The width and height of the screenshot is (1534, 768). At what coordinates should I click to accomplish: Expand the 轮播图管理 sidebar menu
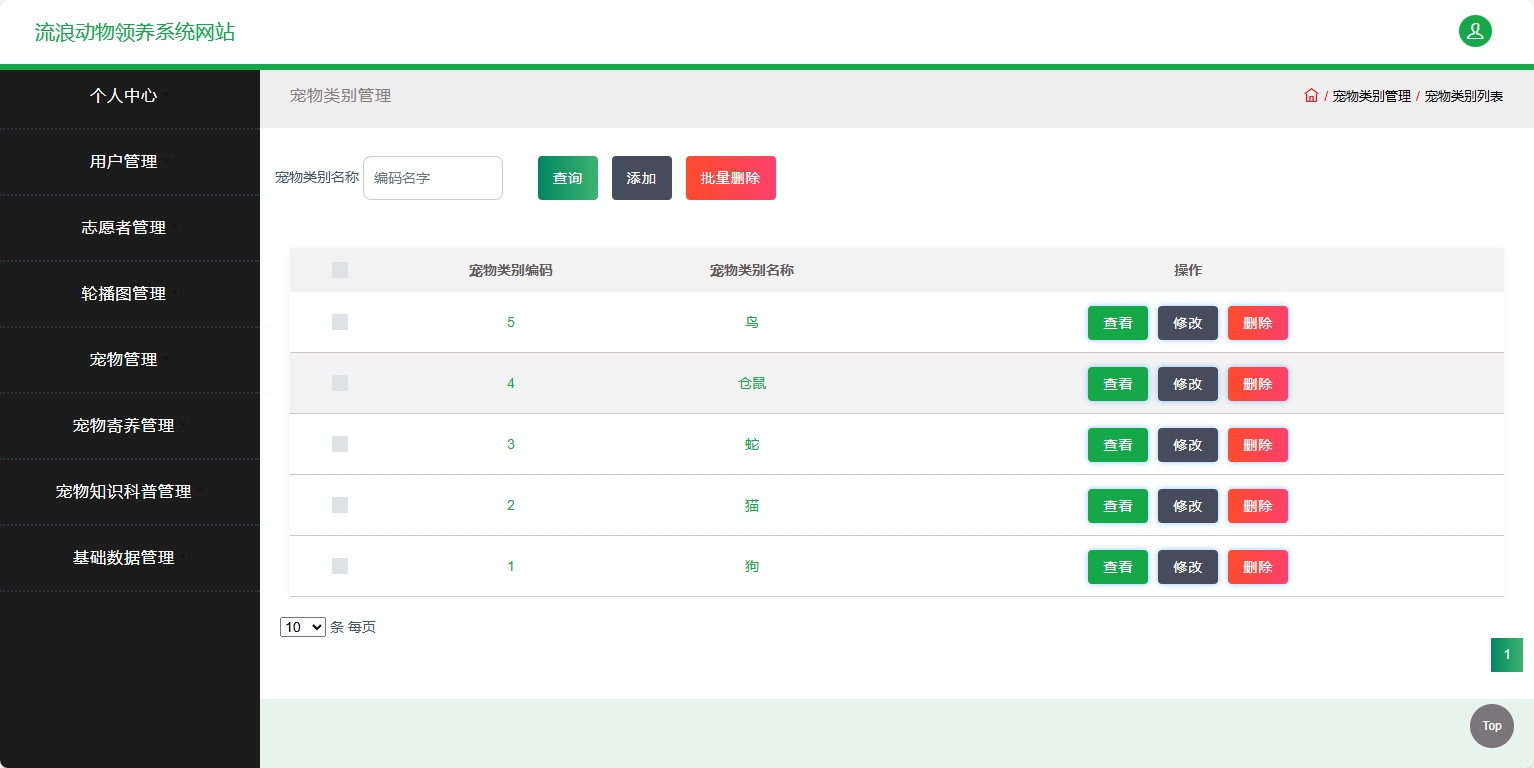tap(130, 294)
